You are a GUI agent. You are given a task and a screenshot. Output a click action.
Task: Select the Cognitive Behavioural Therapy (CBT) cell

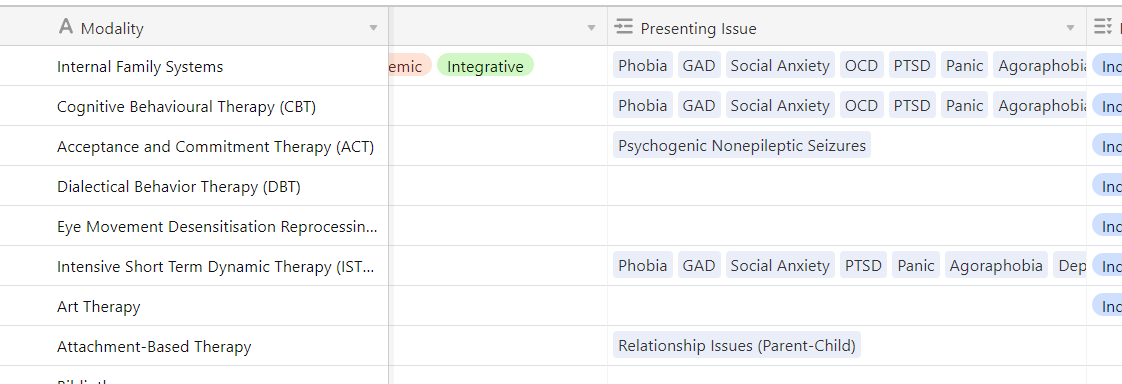tap(195, 106)
